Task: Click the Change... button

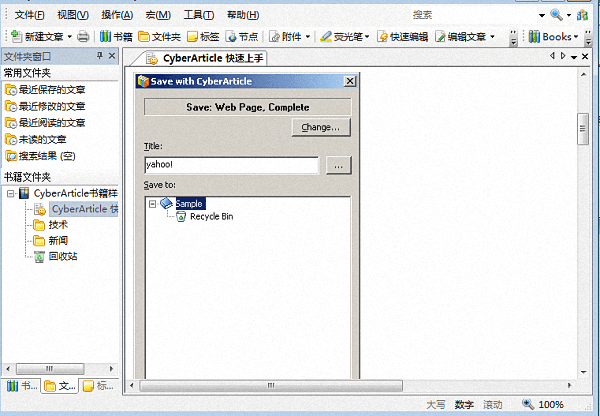Action: (320, 127)
